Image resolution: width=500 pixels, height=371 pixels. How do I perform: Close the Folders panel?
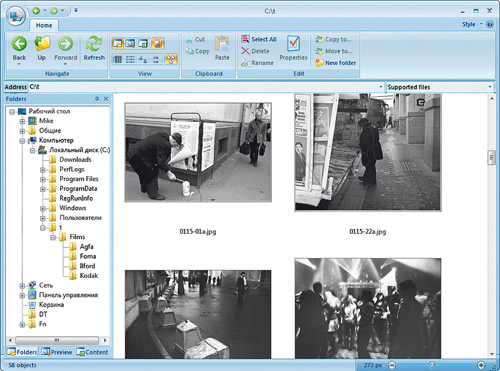106,99
